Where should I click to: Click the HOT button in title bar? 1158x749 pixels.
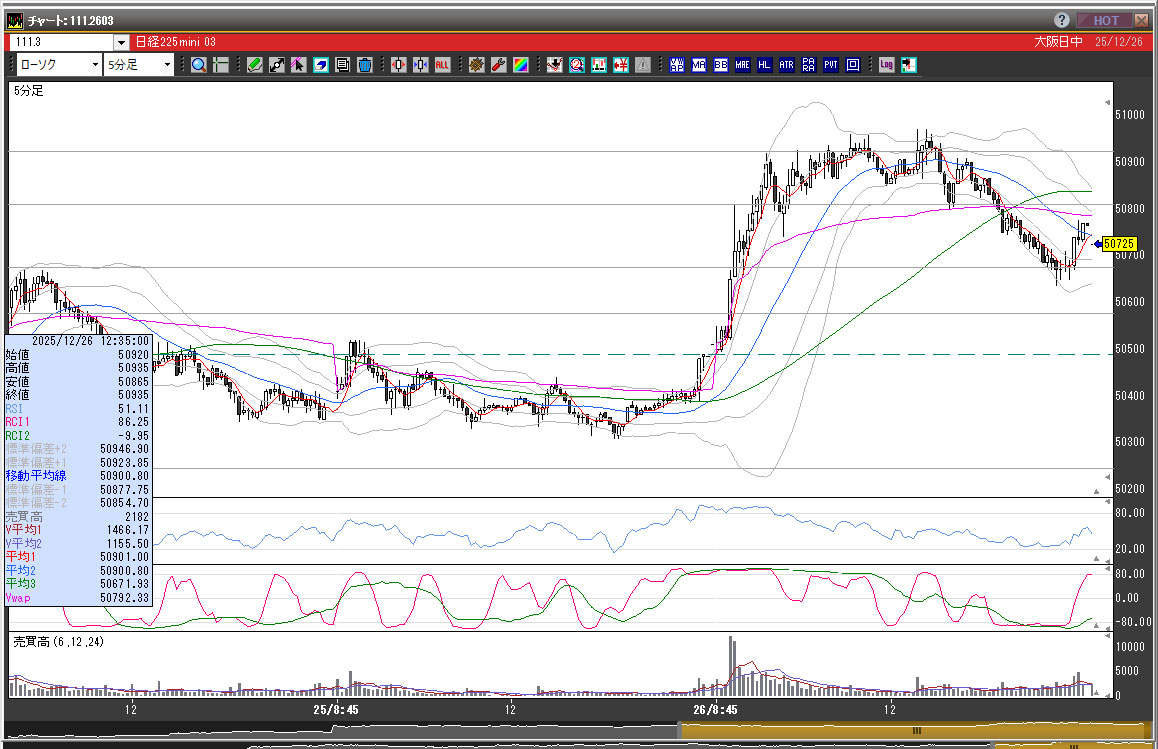tap(1104, 20)
